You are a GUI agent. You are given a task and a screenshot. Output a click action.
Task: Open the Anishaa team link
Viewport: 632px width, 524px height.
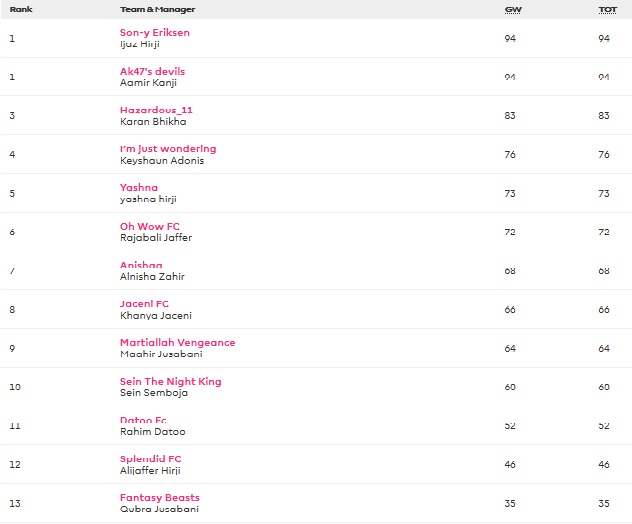click(141, 265)
